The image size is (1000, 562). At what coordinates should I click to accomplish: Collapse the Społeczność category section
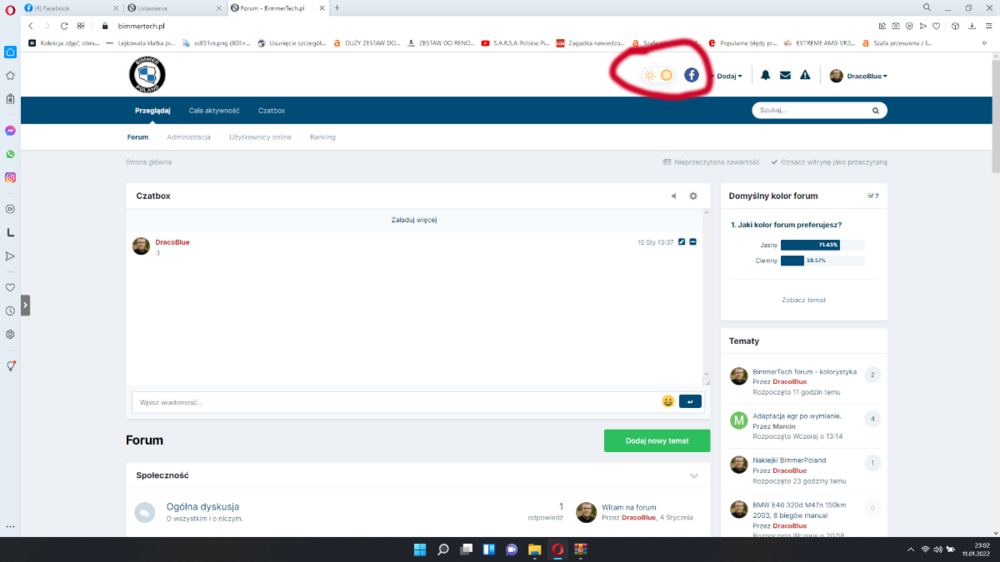pyautogui.click(x=694, y=476)
